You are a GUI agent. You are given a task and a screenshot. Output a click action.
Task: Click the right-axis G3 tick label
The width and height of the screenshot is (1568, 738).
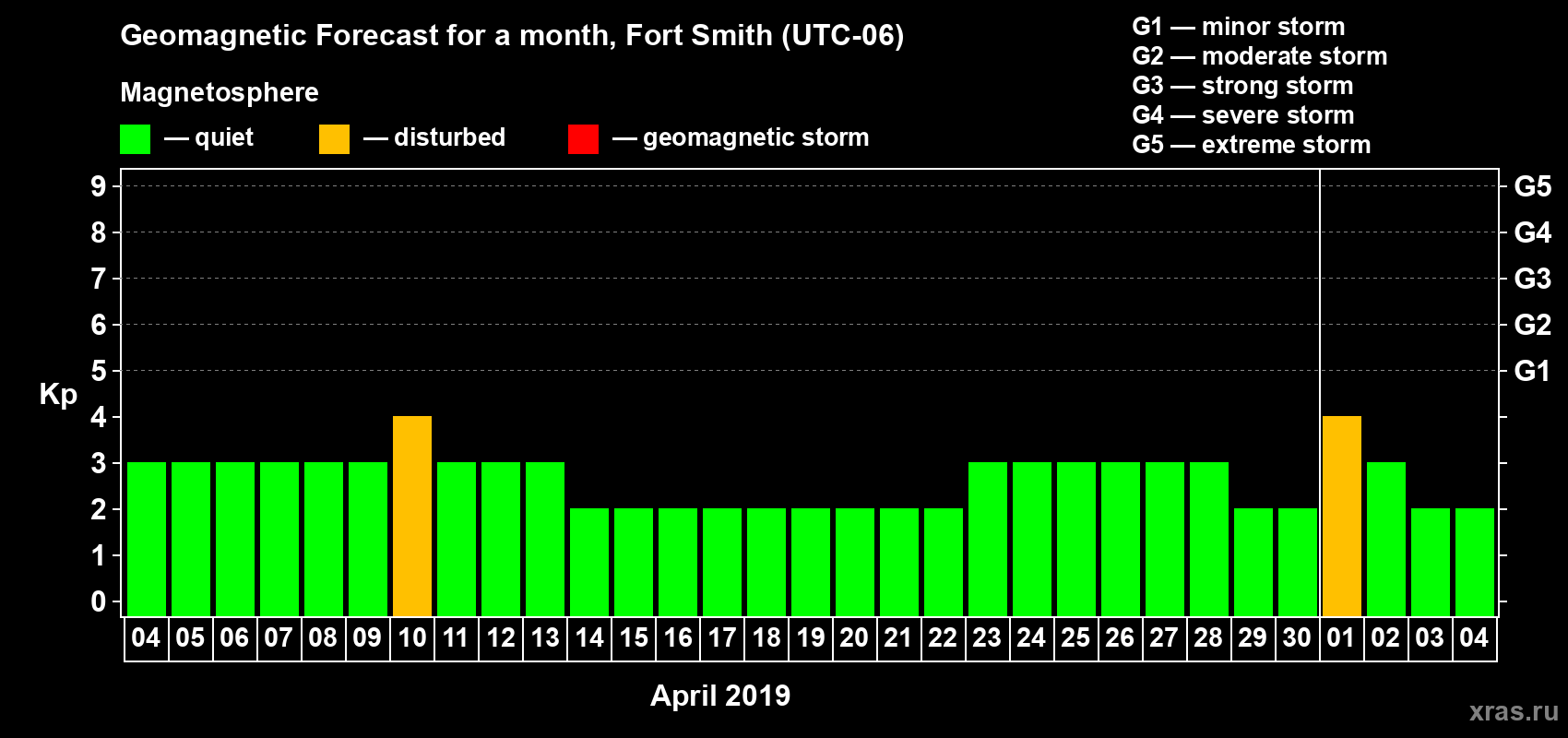tap(1533, 279)
